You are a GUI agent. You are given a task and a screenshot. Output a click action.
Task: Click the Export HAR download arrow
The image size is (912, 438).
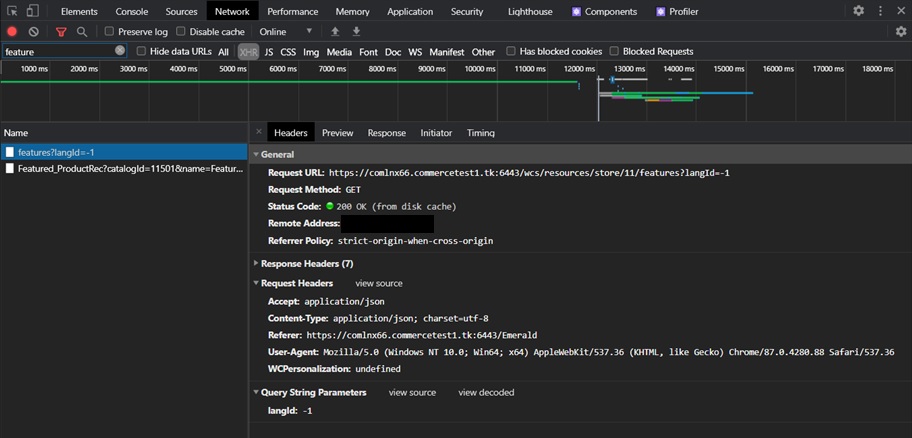tap(356, 32)
